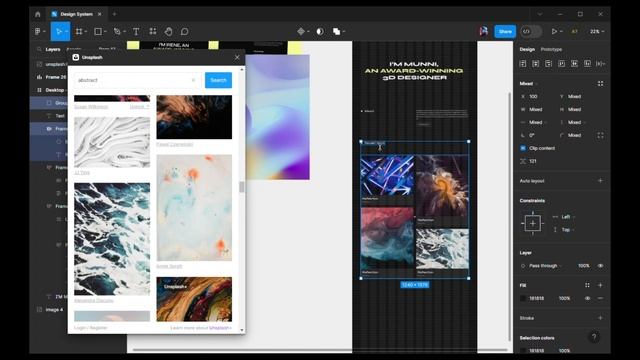The image size is (640, 360).
Task: Open tab list chevron in title bar
Action: click(540, 14)
